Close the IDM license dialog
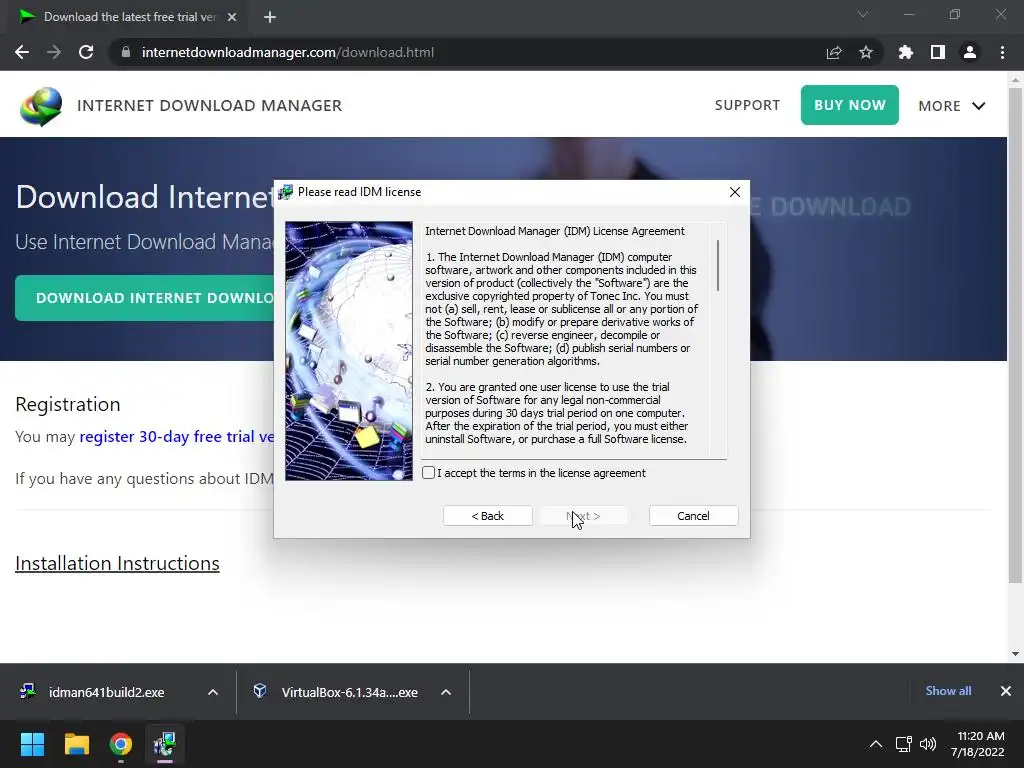Screen dimensions: 1024x768 (735, 192)
